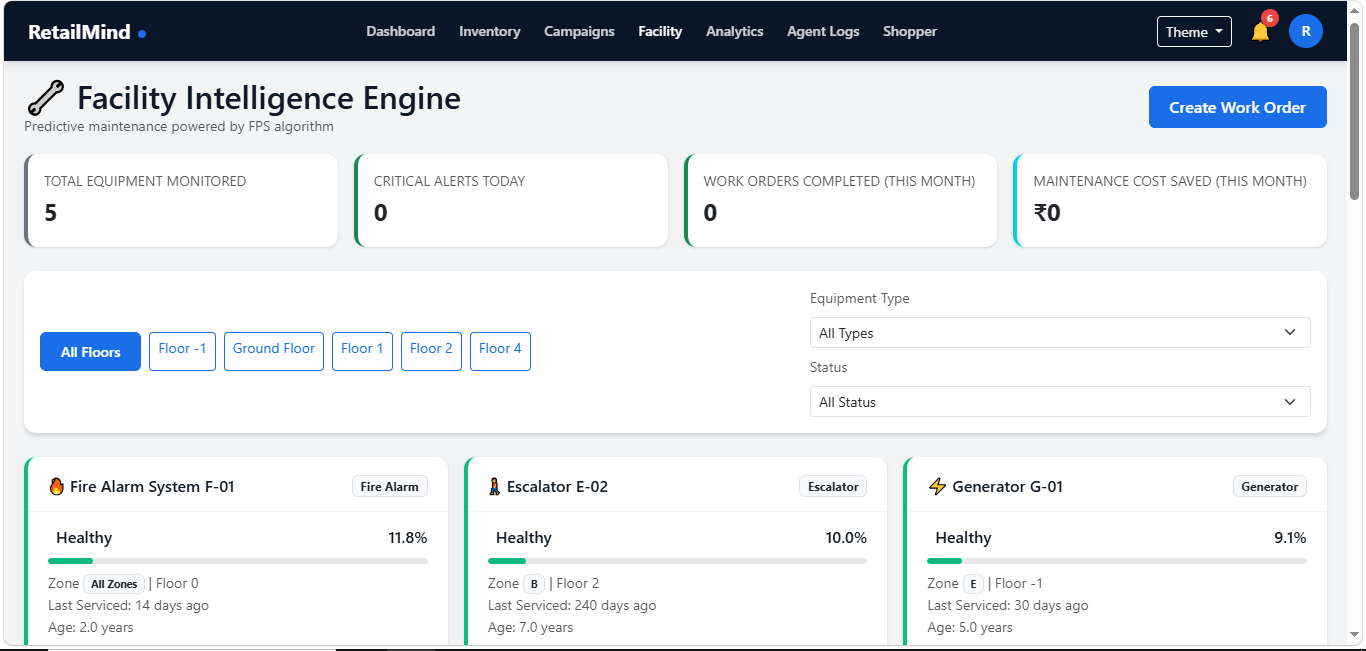Switch to the Agent Logs tab

pyautogui.click(x=823, y=32)
